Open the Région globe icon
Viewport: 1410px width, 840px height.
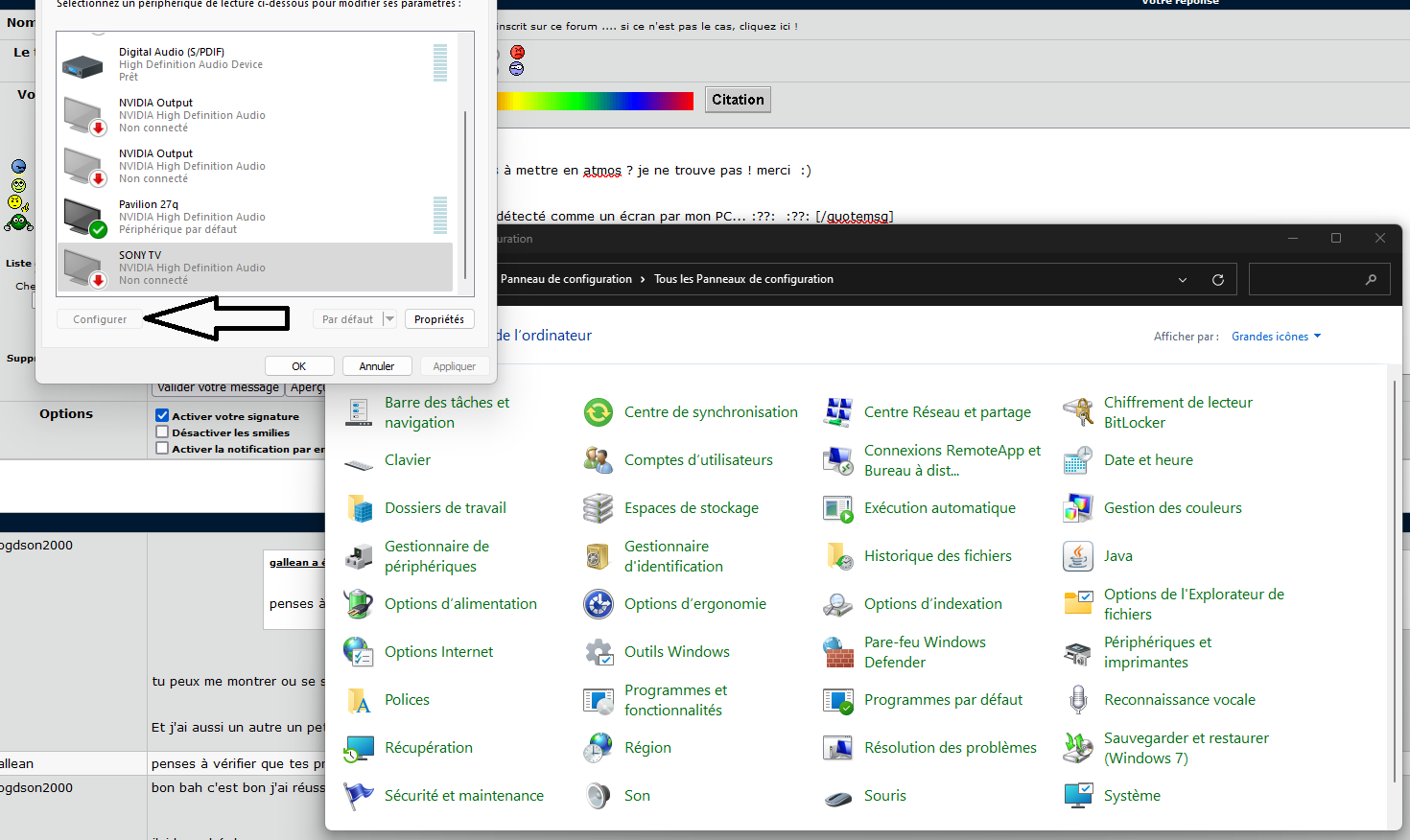click(x=599, y=748)
